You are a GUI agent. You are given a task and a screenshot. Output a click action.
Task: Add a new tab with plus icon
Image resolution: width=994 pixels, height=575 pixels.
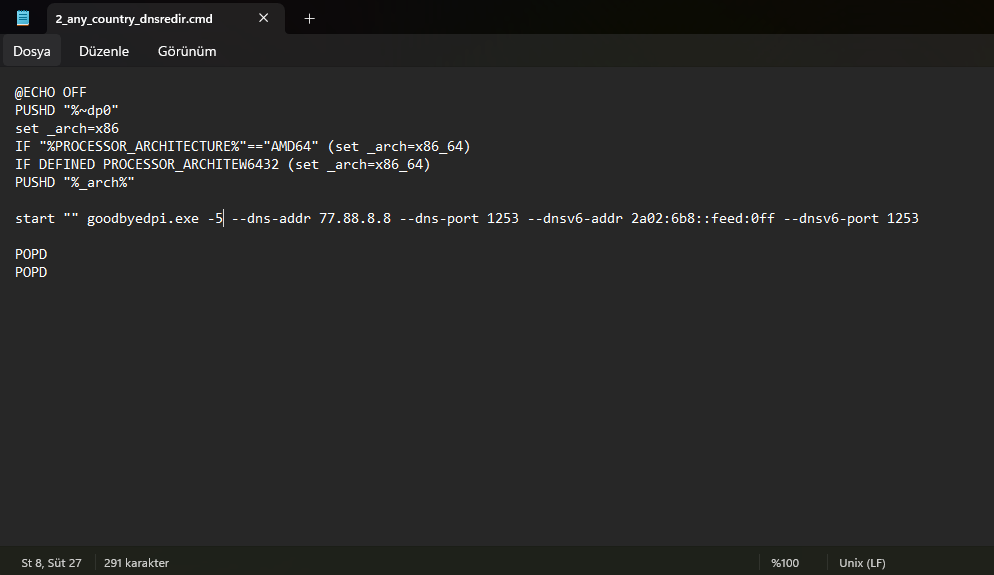point(309,18)
